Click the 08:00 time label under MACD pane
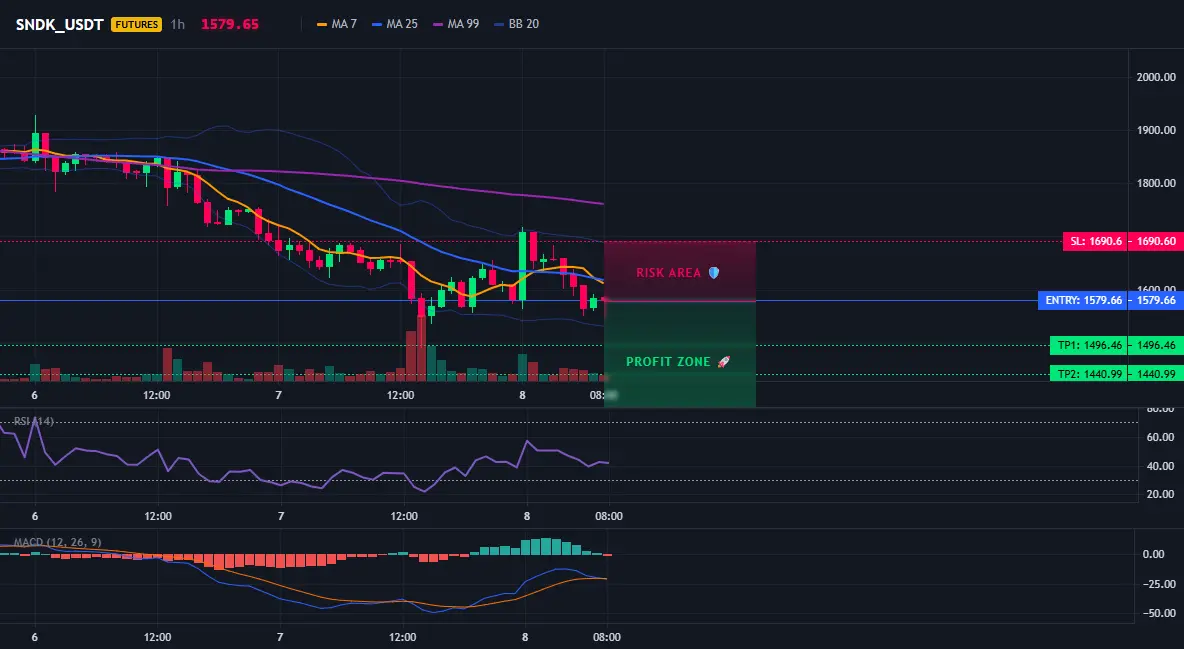The height and width of the screenshot is (649, 1184). 607,638
